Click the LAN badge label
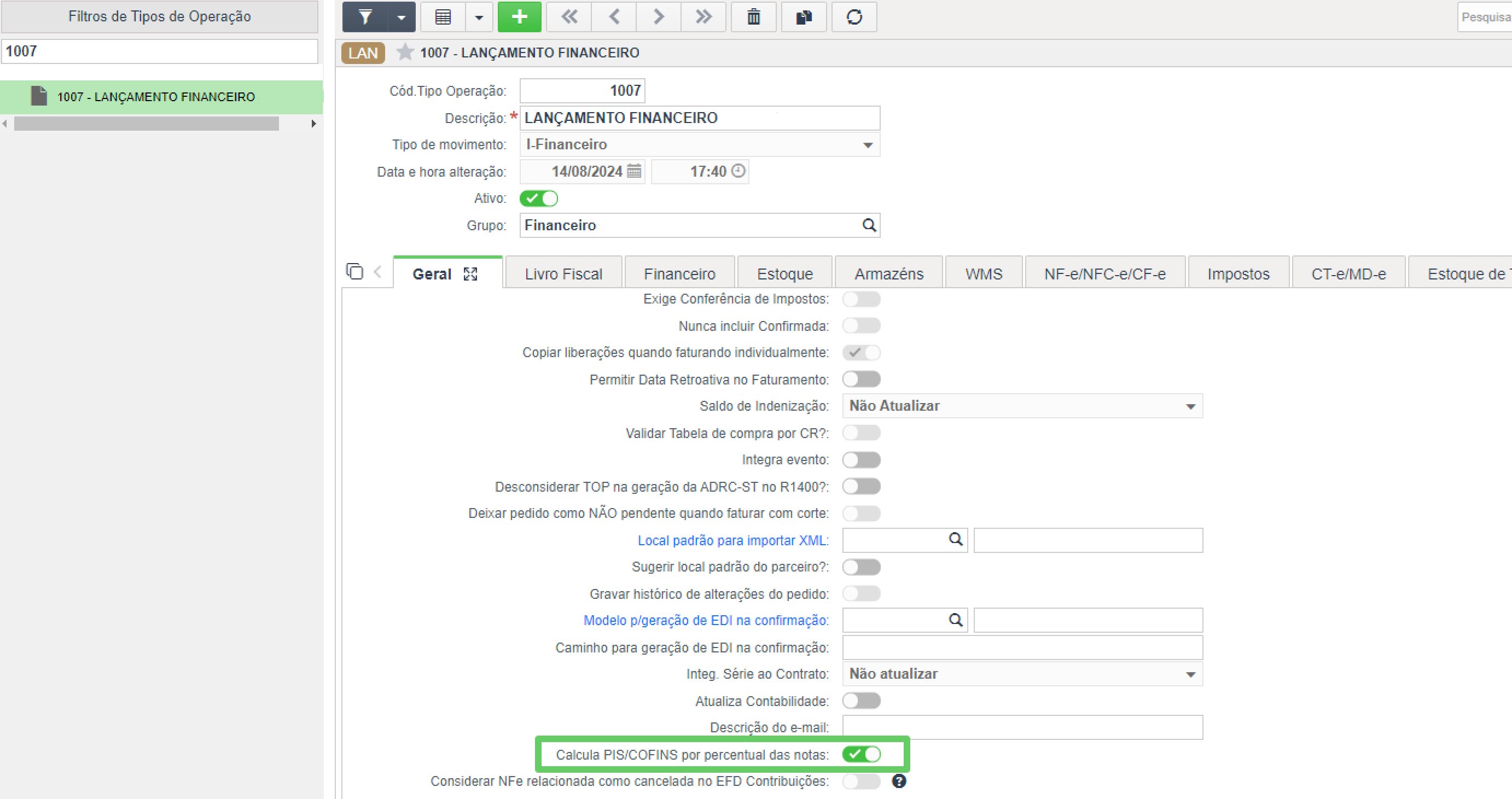1512x799 pixels. tap(363, 53)
